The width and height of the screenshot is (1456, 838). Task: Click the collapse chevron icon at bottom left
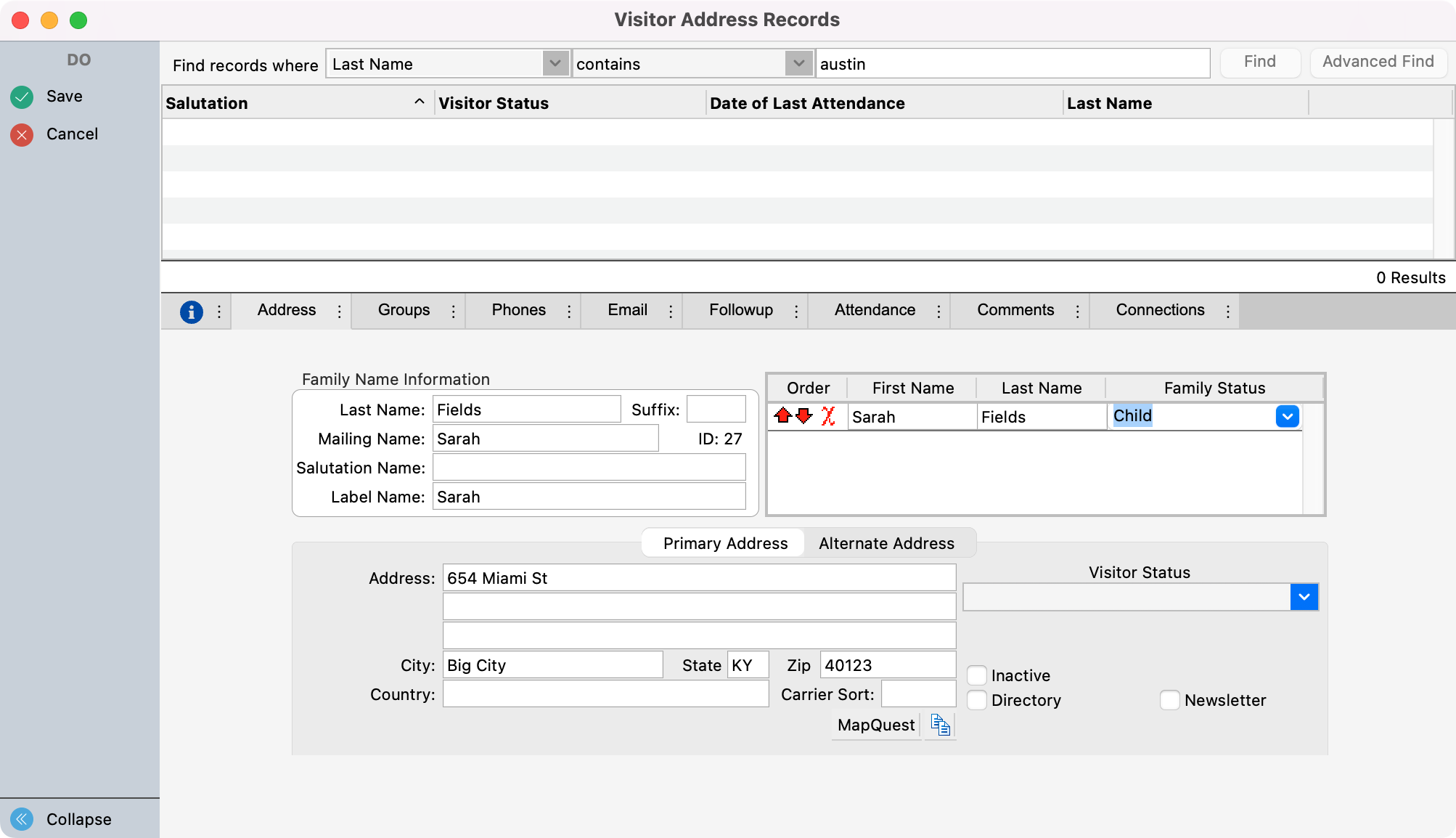click(23, 819)
